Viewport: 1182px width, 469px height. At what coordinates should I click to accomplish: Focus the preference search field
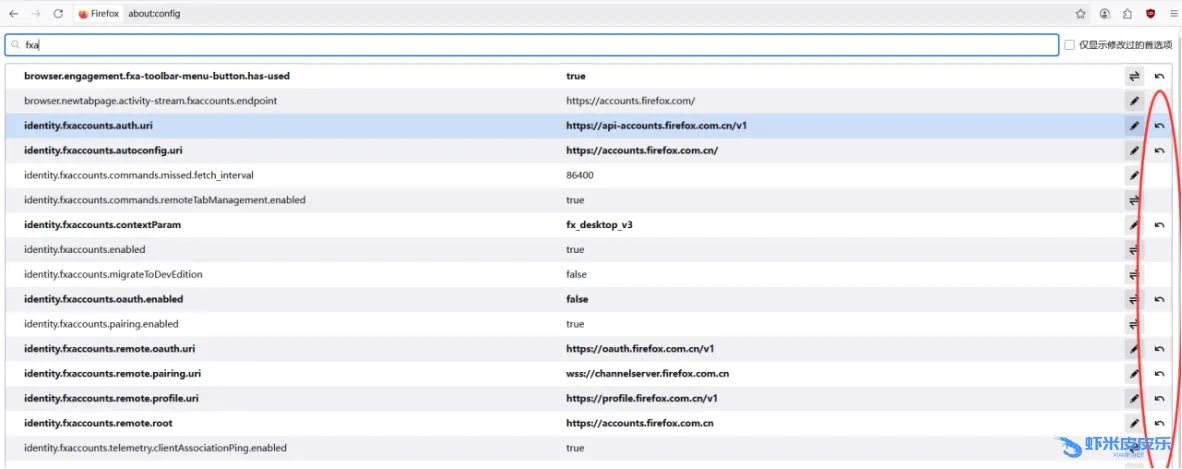pyautogui.click(x=530, y=45)
